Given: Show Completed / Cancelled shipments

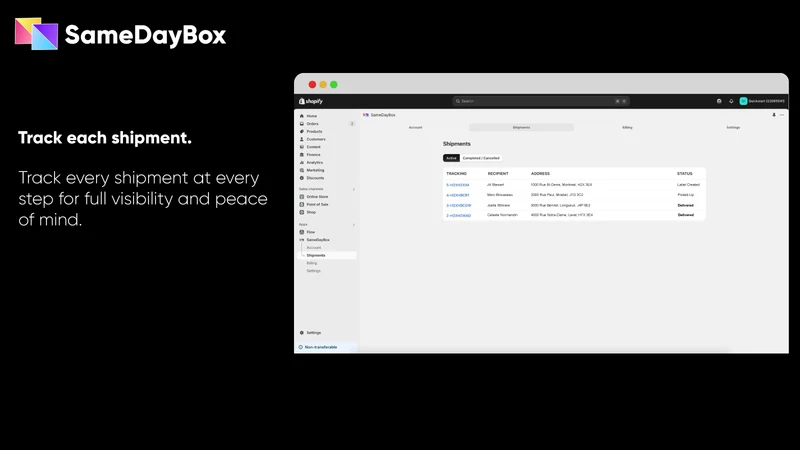Looking at the screenshot, I should point(481,158).
